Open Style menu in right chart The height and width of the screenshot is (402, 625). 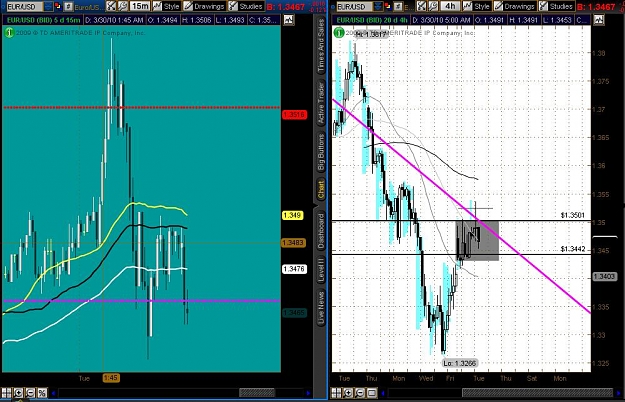click(x=477, y=6)
